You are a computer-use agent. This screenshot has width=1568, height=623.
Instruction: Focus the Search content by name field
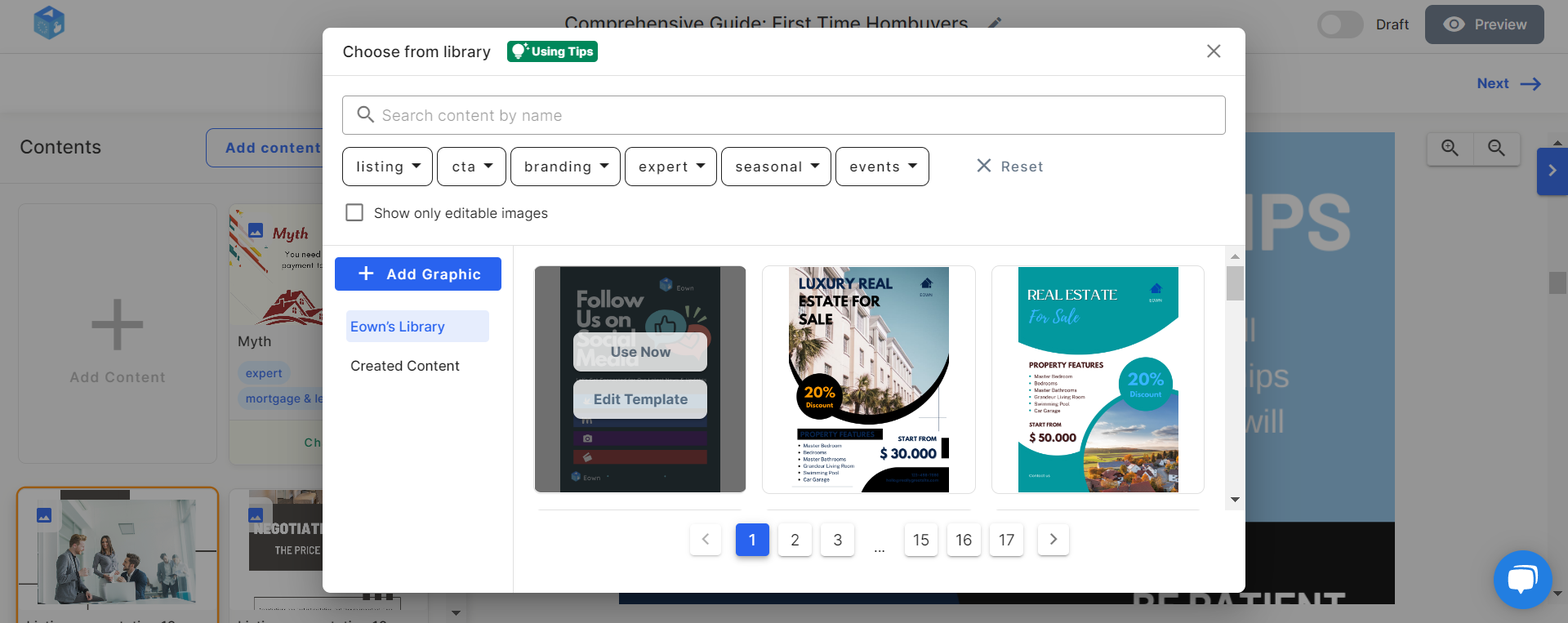784,115
